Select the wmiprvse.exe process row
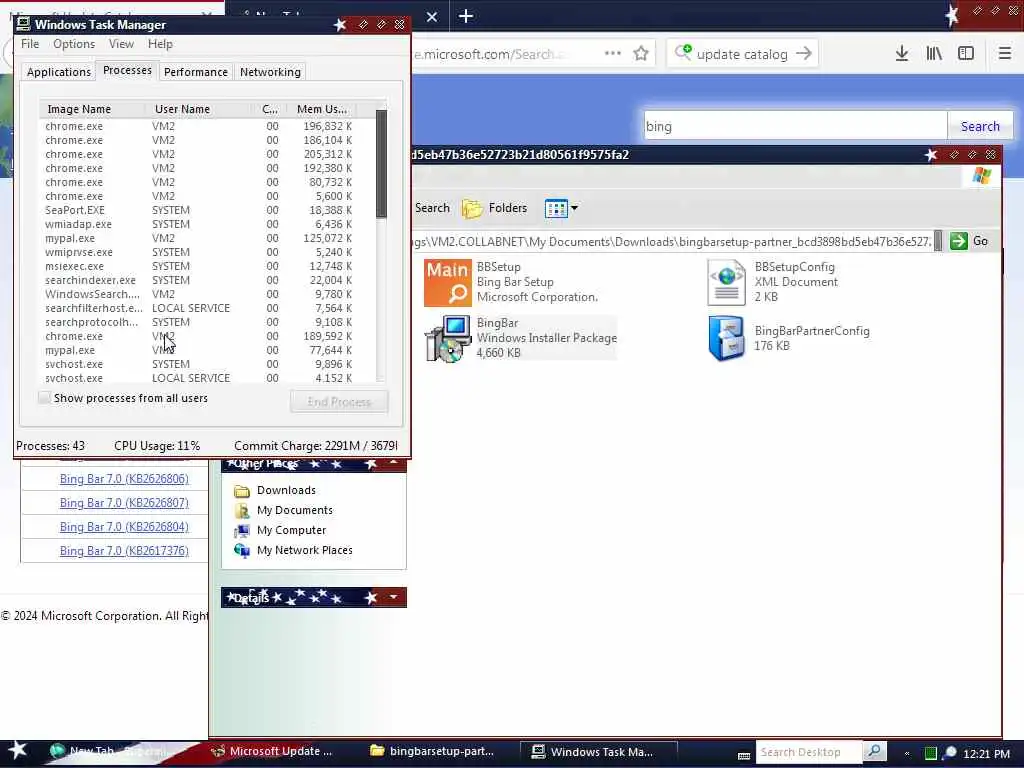Image resolution: width=1024 pixels, height=768 pixels. point(208,252)
